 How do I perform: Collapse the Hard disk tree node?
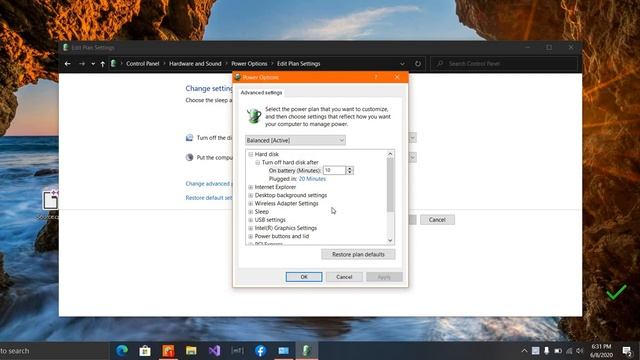251,154
